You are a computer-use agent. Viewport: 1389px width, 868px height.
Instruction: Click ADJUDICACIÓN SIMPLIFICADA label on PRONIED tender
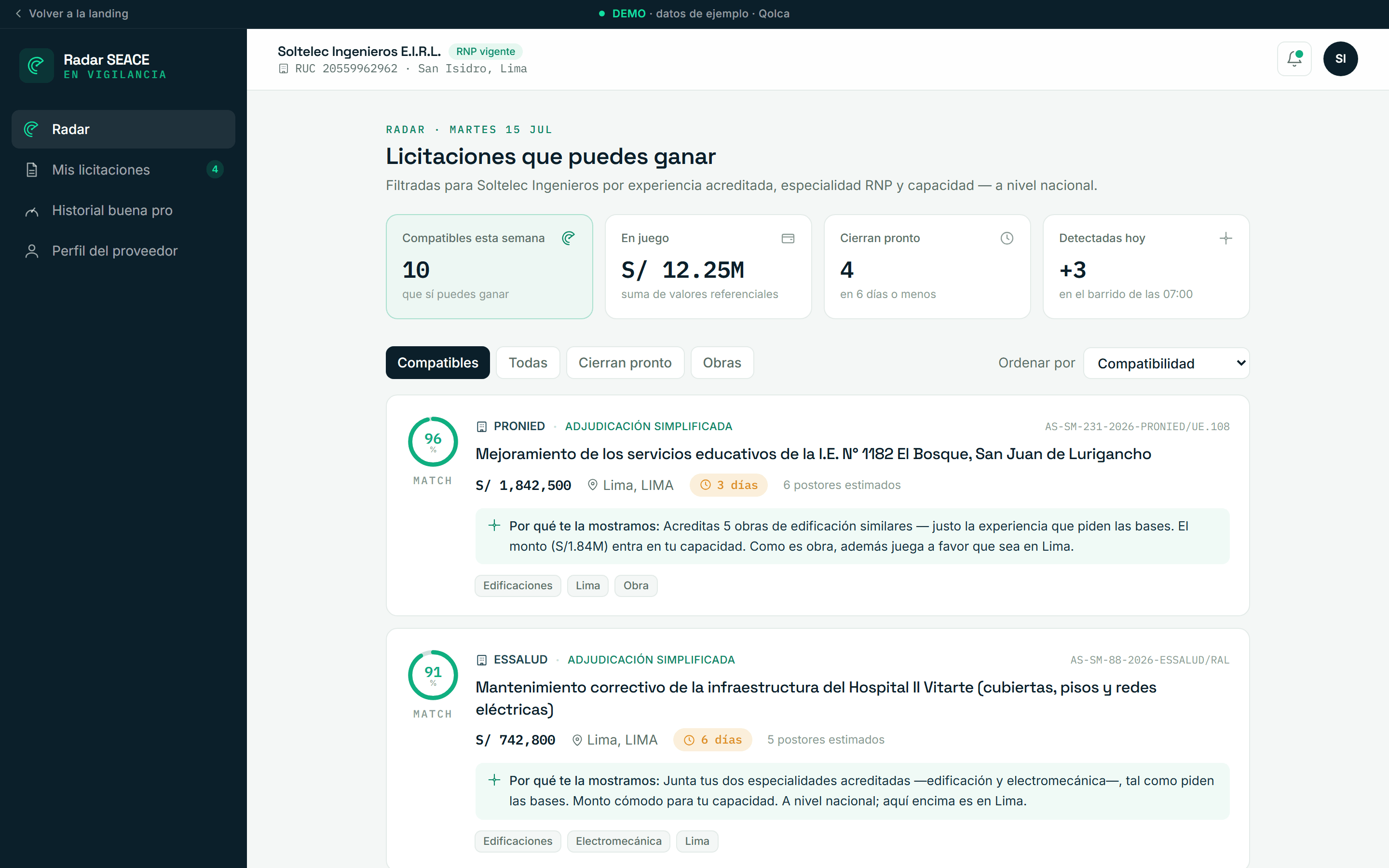649,427
